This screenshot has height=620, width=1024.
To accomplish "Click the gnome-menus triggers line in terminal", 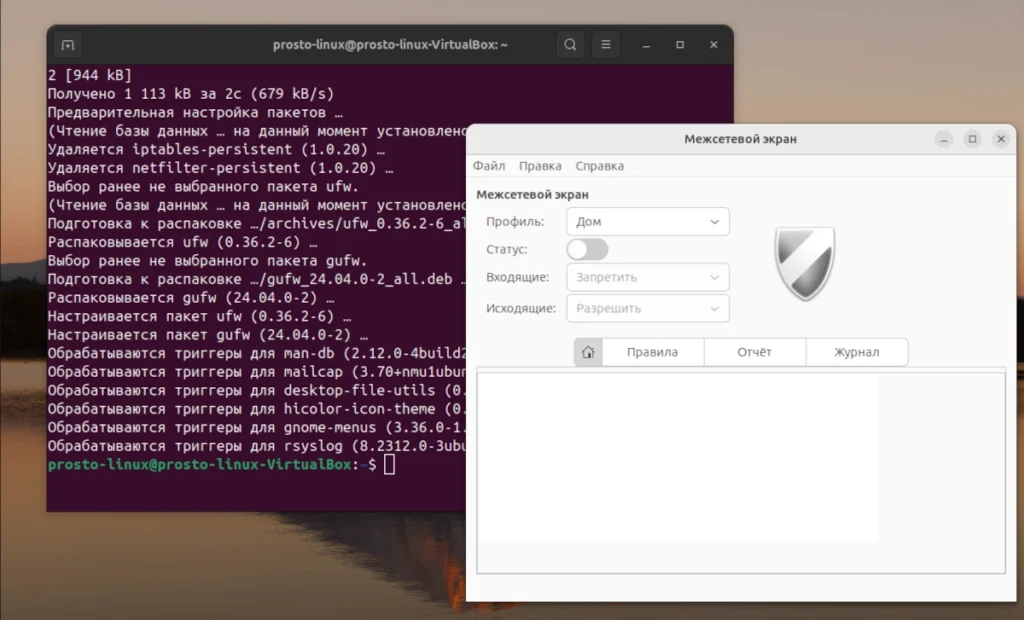I will [257, 427].
